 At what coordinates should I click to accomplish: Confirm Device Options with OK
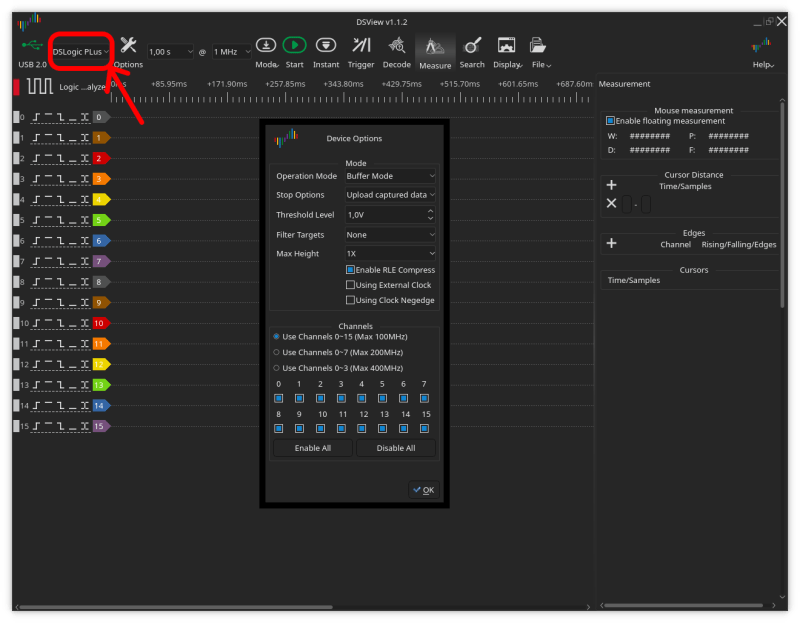(x=423, y=489)
